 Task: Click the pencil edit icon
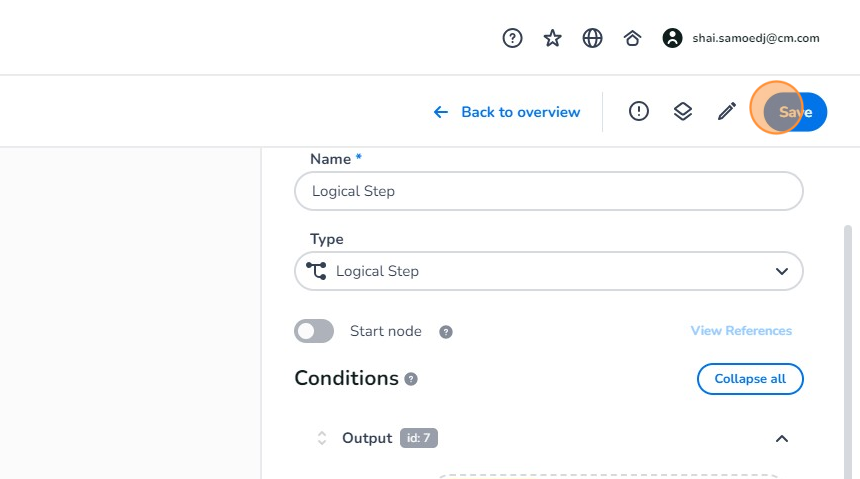click(x=727, y=112)
